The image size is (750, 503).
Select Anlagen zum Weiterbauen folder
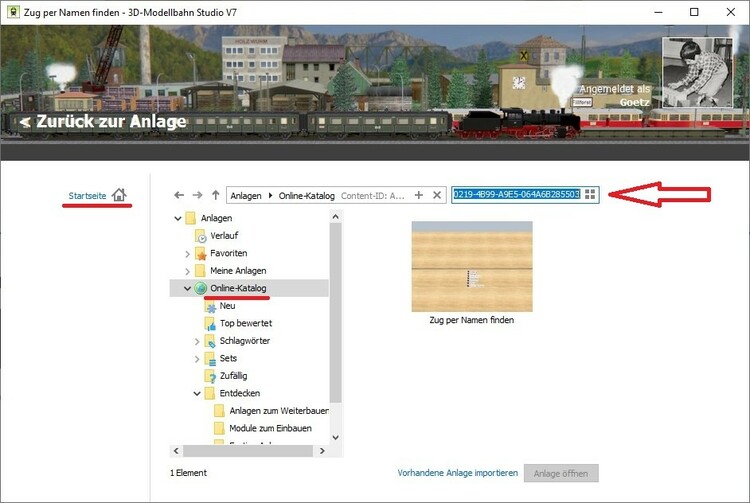(x=279, y=411)
